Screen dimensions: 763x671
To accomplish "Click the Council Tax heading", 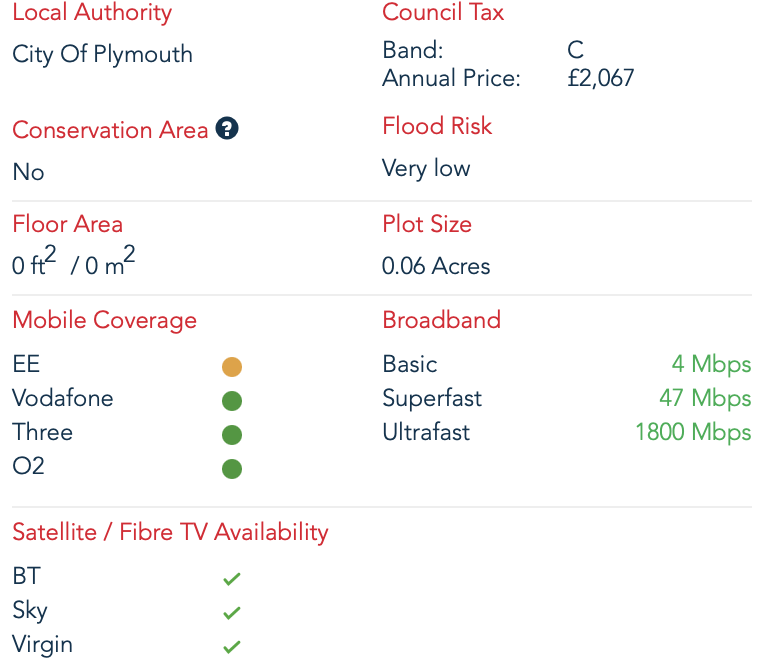I will 443,13.
